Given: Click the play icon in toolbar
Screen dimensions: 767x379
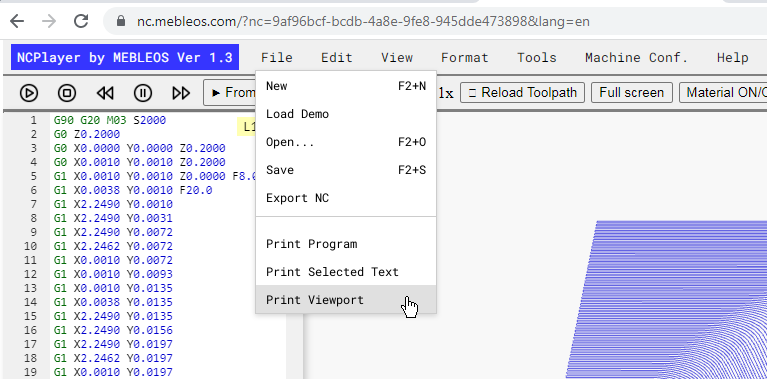Looking at the screenshot, I should click(29, 93).
